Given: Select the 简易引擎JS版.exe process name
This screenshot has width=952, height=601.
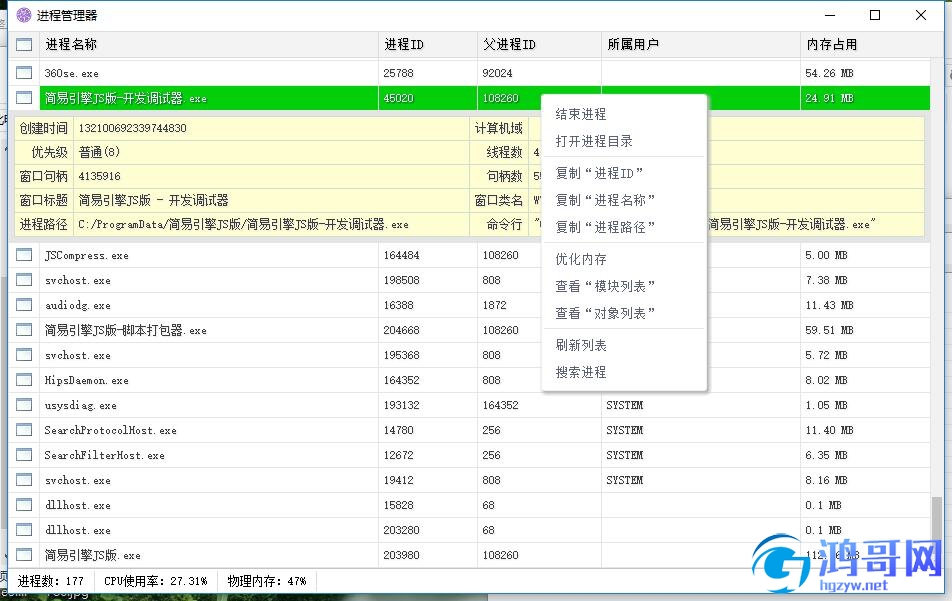Looking at the screenshot, I should [92, 554].
